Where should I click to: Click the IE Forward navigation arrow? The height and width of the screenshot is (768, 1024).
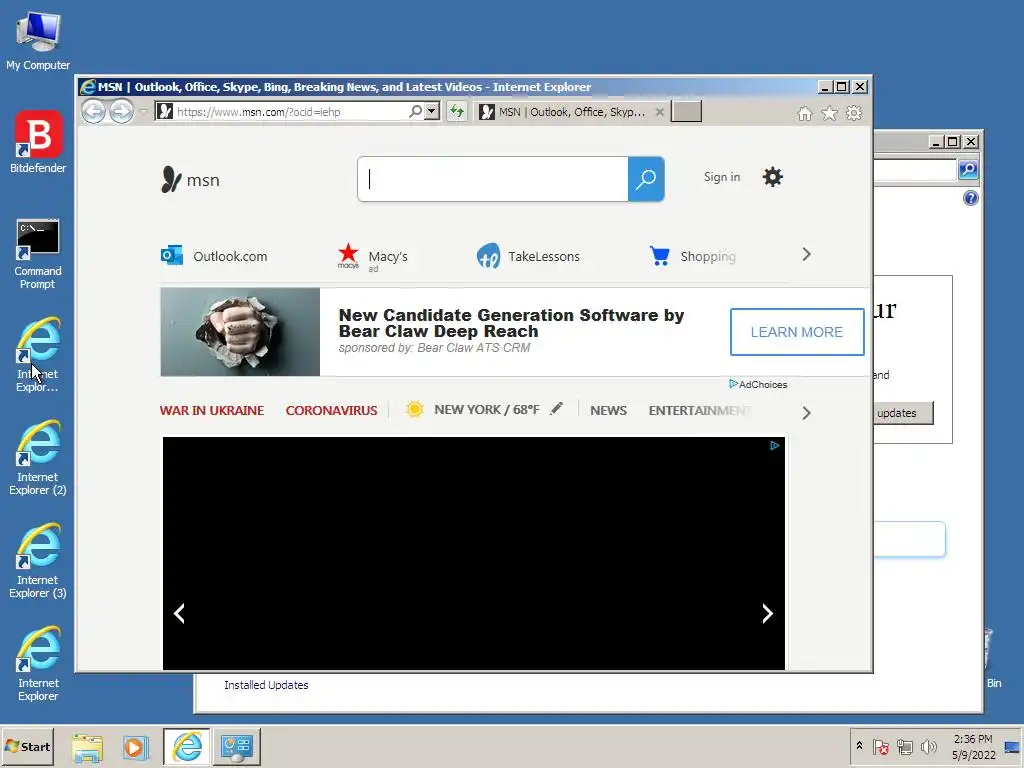click(x=121, y=112)
